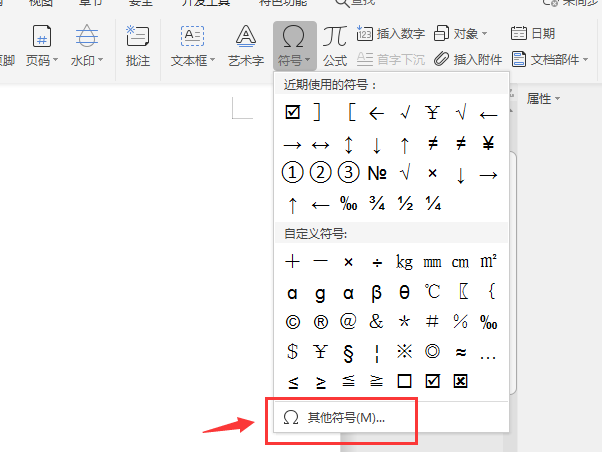Insert the § section symbol
The image size is (602, 452).
pos(348,353)
